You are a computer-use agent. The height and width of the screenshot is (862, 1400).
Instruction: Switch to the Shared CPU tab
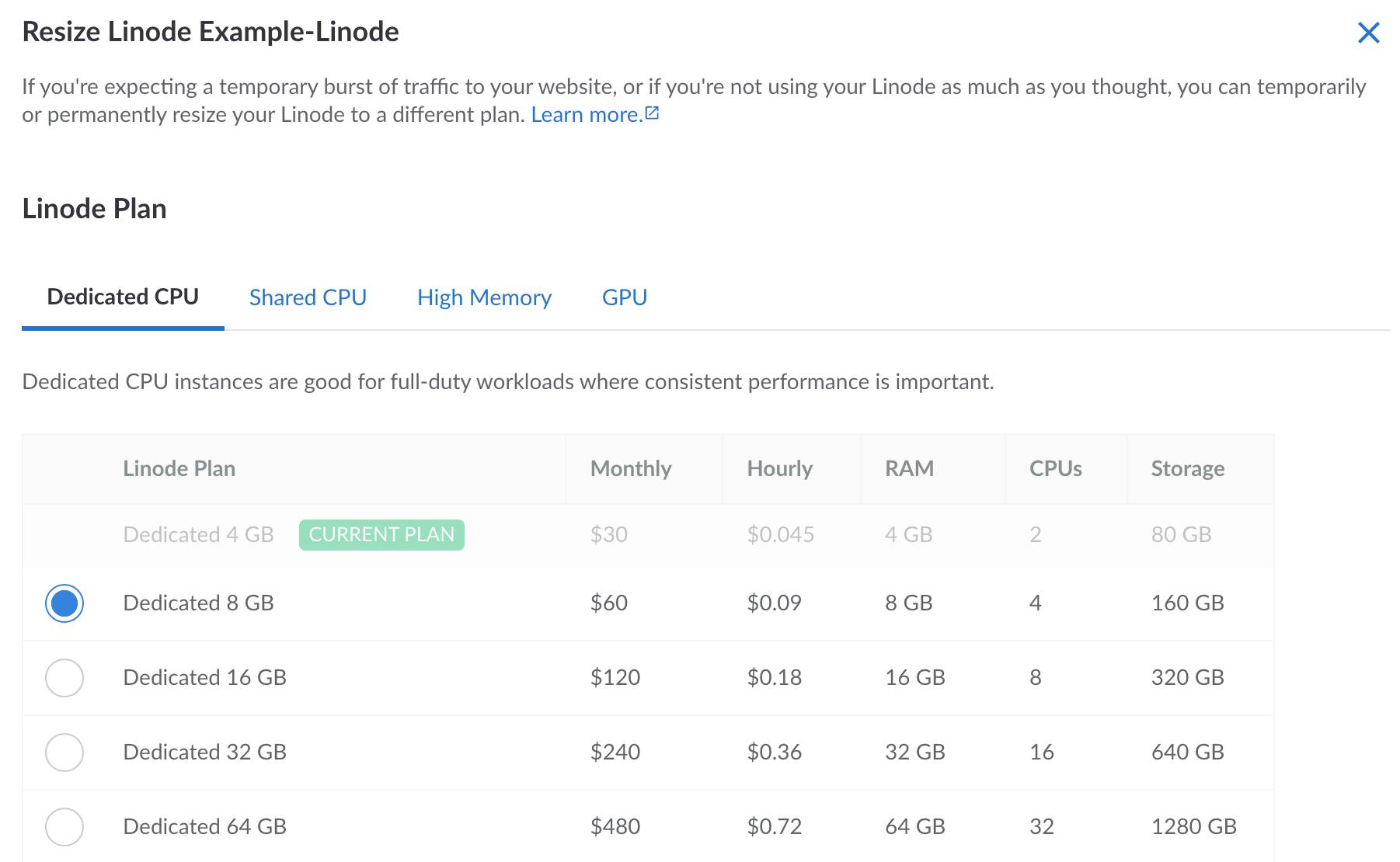pyautogui.click(x=308, y=297)
